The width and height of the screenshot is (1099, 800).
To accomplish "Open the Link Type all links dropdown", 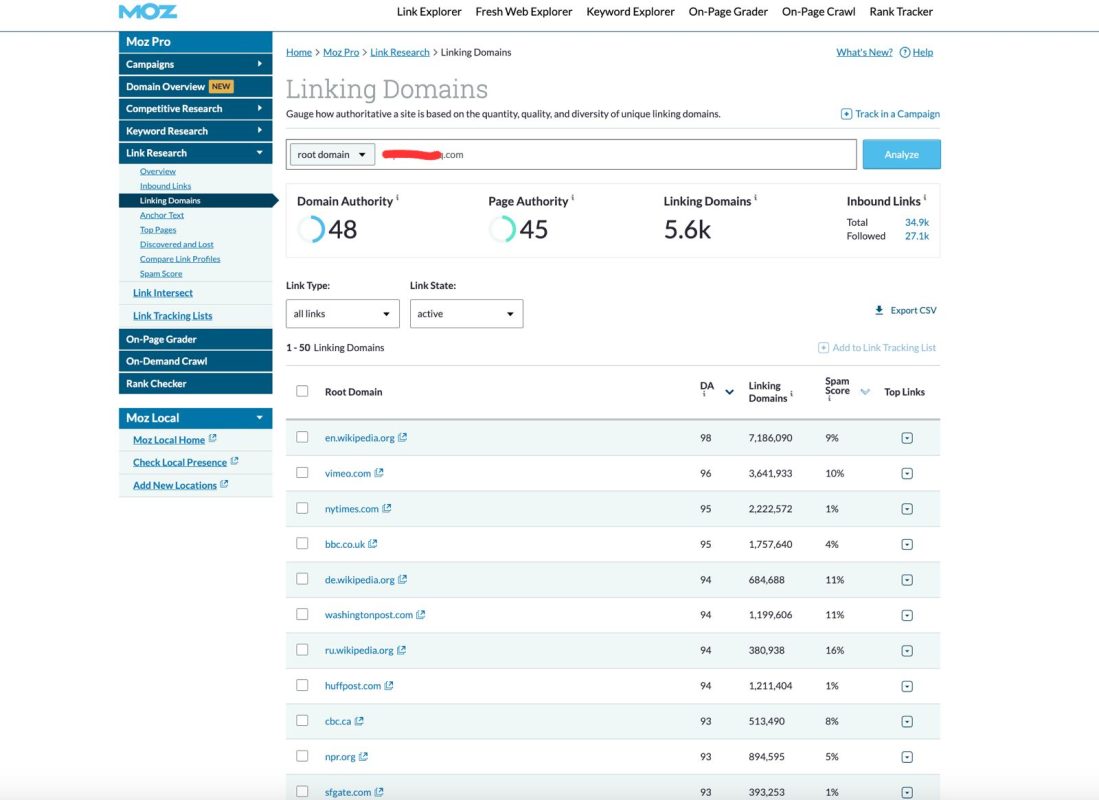I will pos(343,313).
